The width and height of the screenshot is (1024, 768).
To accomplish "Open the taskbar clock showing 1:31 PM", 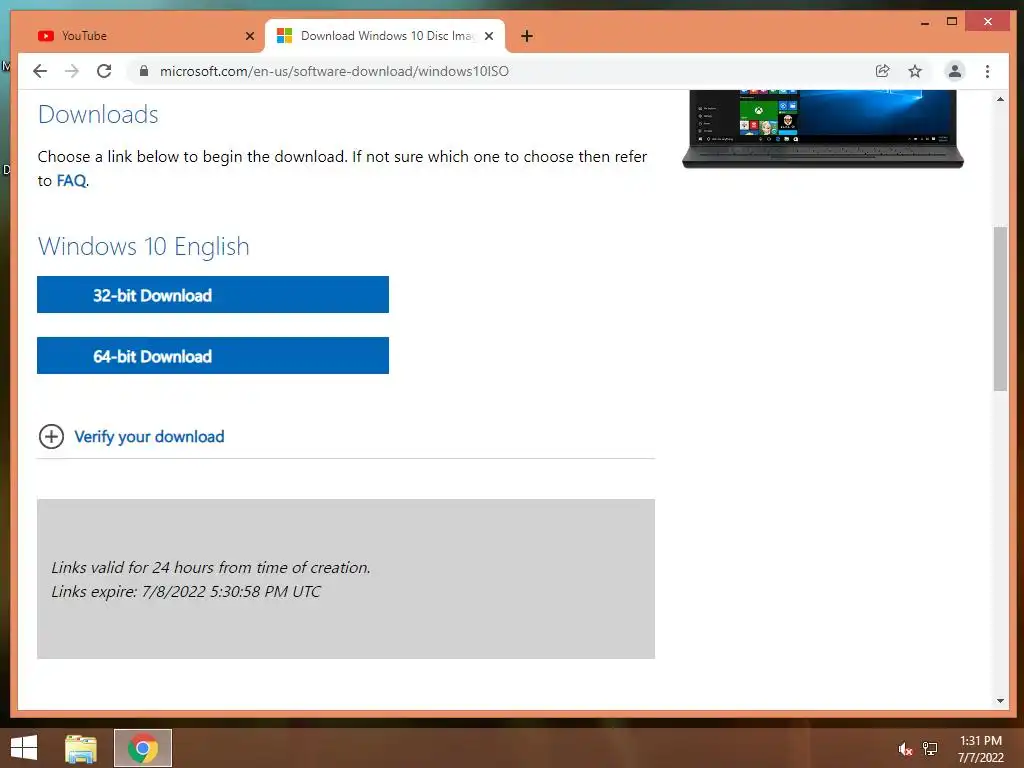I will click(x=980, y=748).
